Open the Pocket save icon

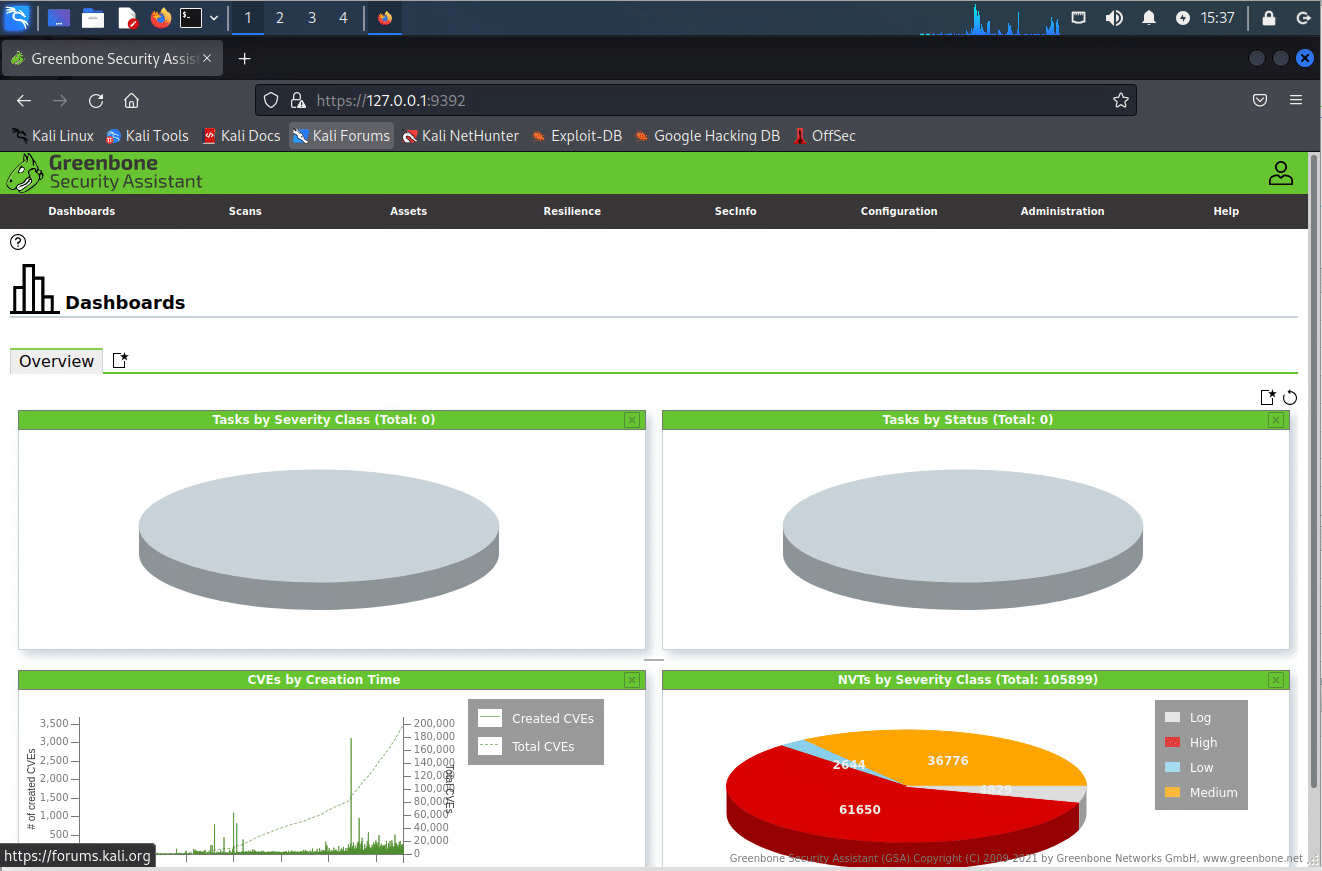tap(1260, 100)
